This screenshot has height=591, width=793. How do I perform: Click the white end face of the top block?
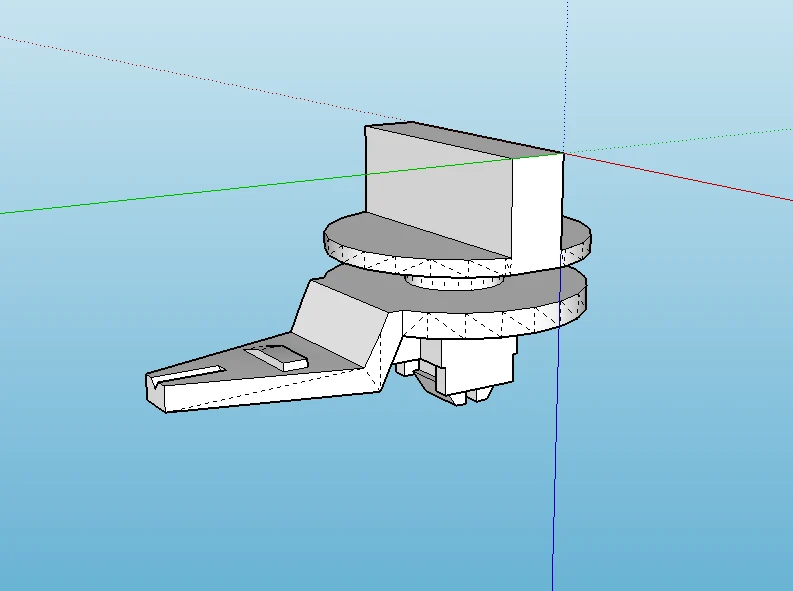coord(538,208)
